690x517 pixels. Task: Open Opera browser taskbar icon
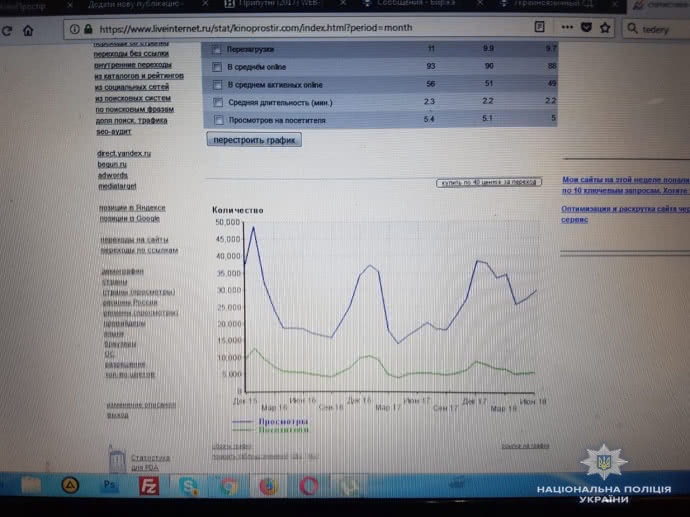click(x=309, y=487)
